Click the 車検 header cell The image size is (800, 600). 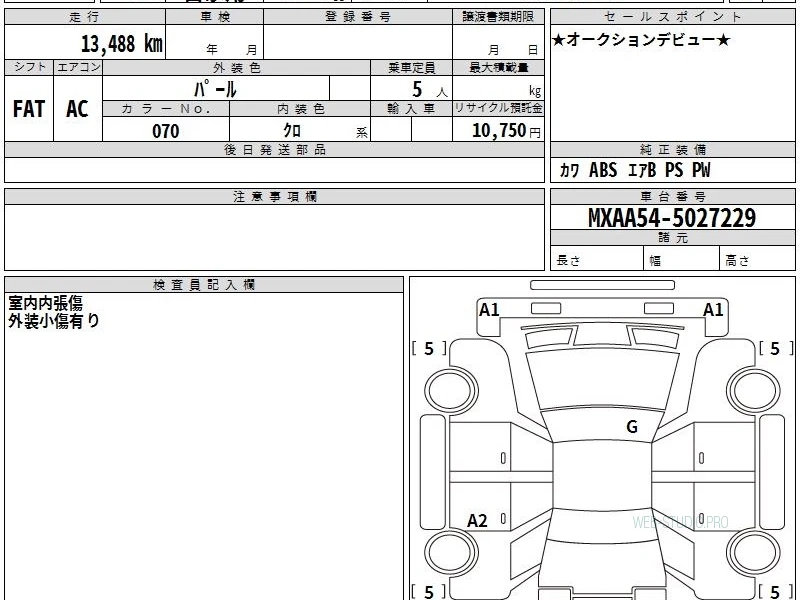(215, 17)
